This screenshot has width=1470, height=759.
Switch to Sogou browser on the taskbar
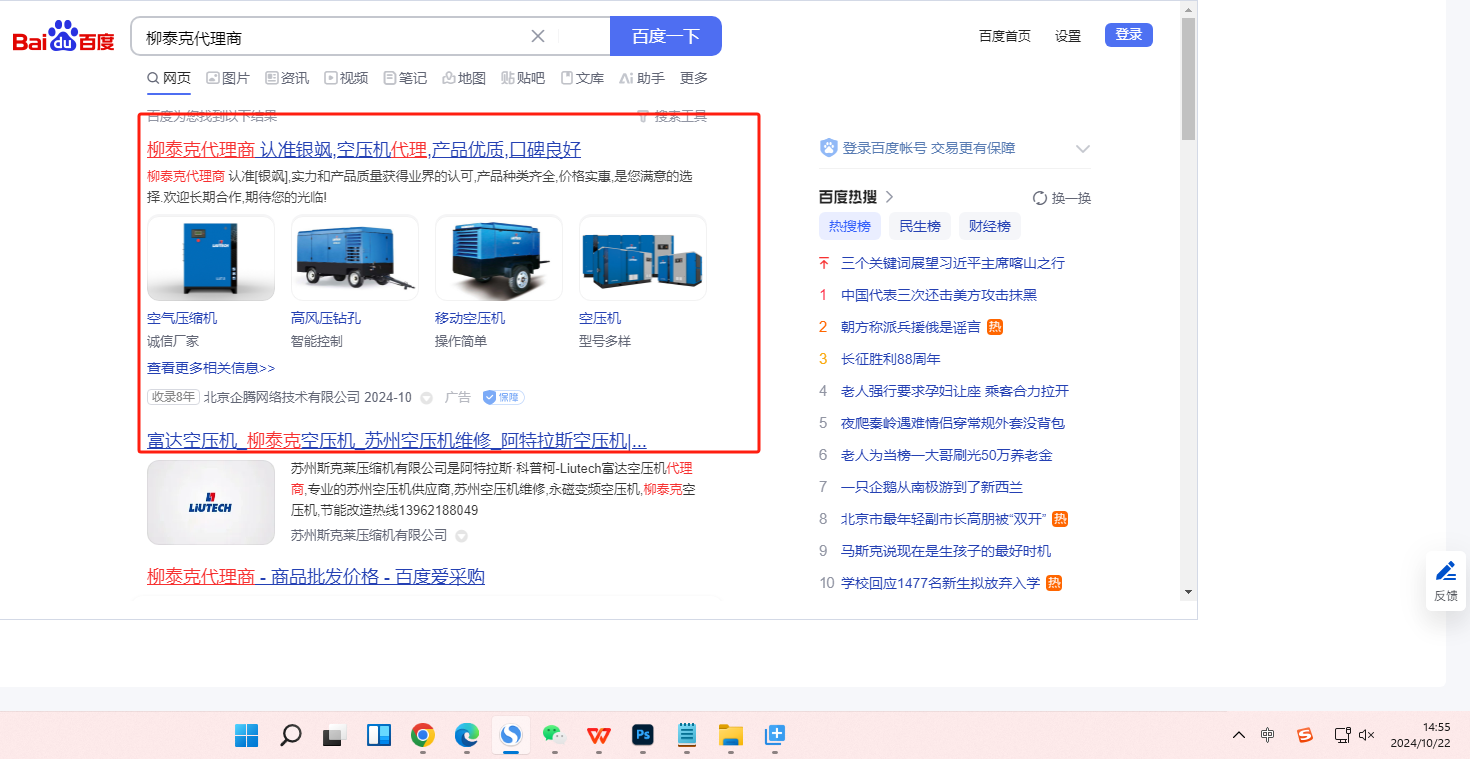511,736
